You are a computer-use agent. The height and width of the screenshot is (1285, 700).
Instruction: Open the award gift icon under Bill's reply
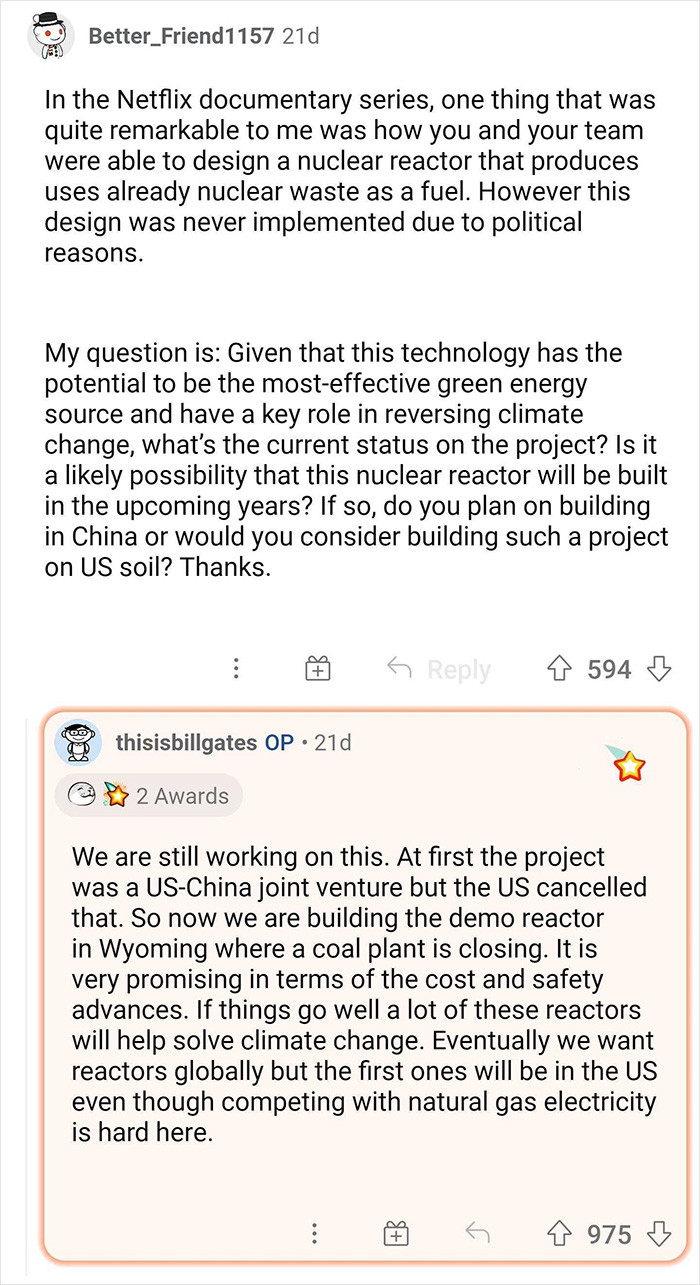pyautogui.click(x=395, y=1234)
